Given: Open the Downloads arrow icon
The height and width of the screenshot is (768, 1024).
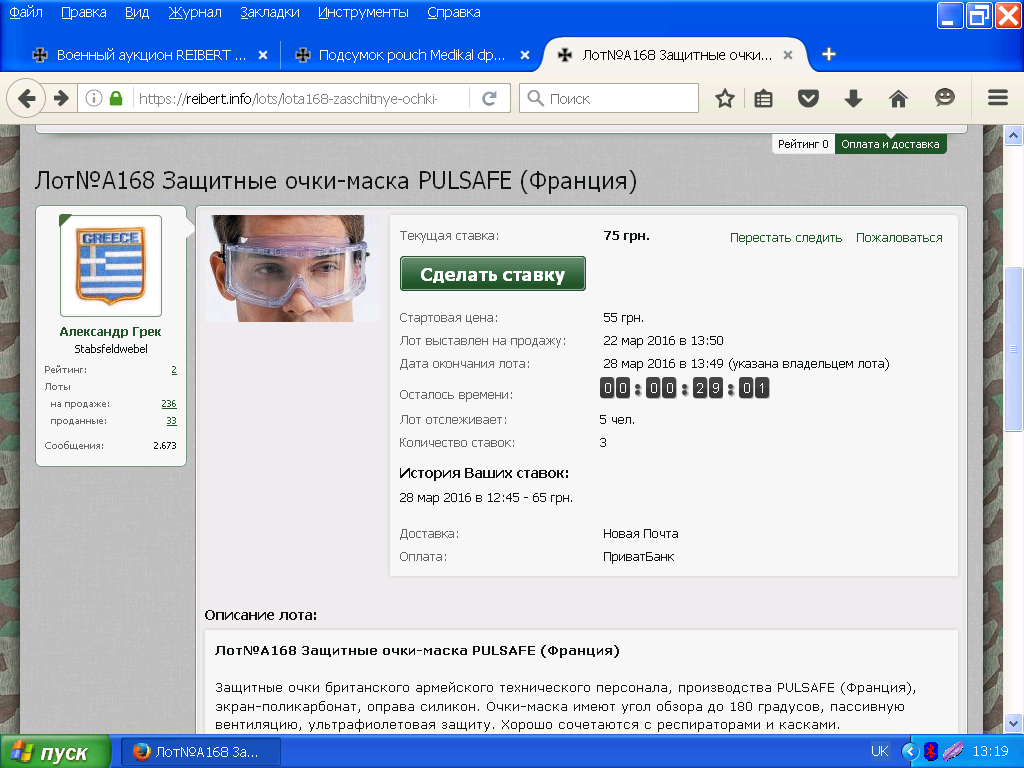Looking at the screenshot, I should click(853, 98).
